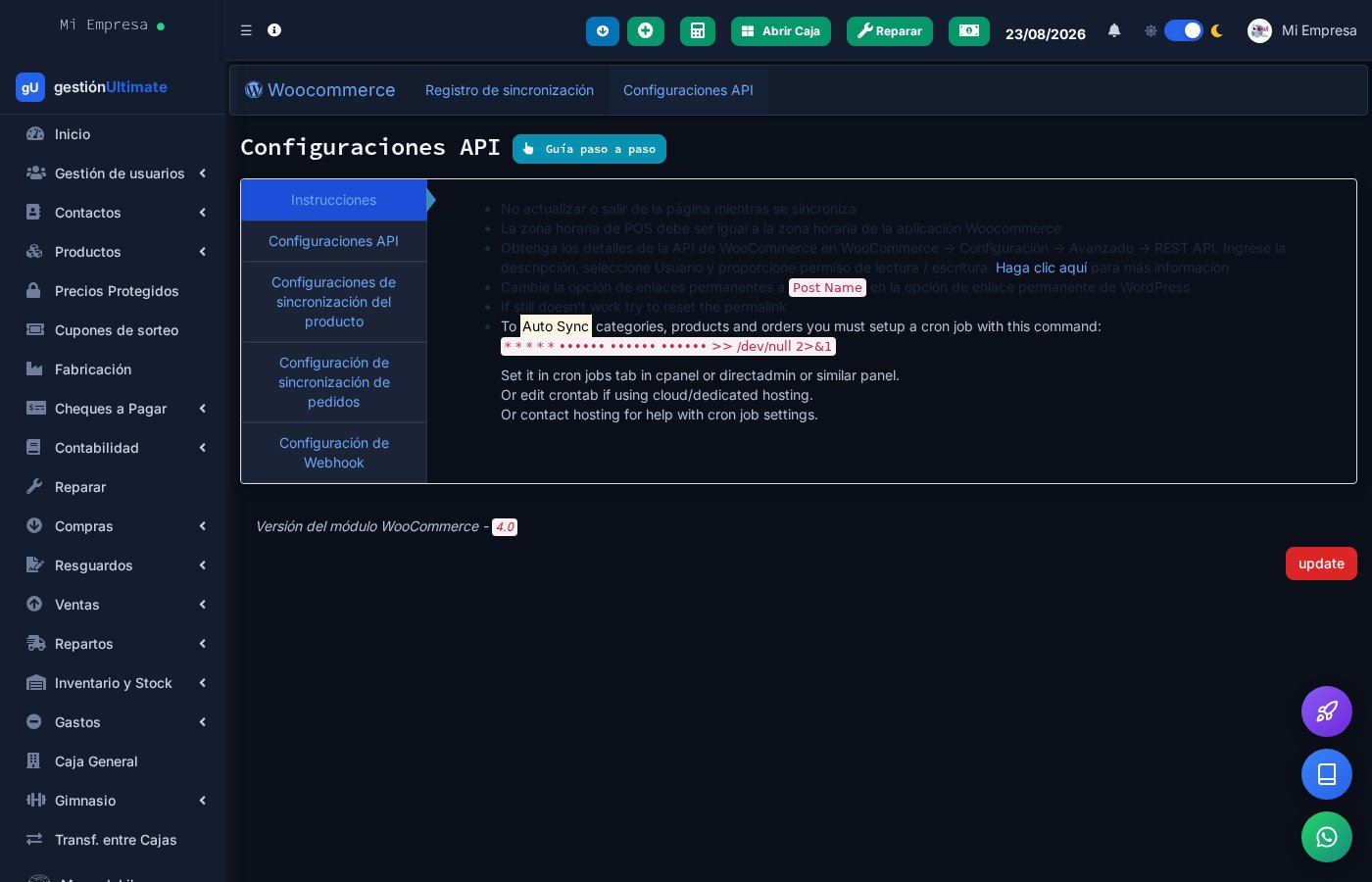1372x882 pixels.
Task: Open Transf. entre Cajas in sidebar
Action: coord(113,840)
